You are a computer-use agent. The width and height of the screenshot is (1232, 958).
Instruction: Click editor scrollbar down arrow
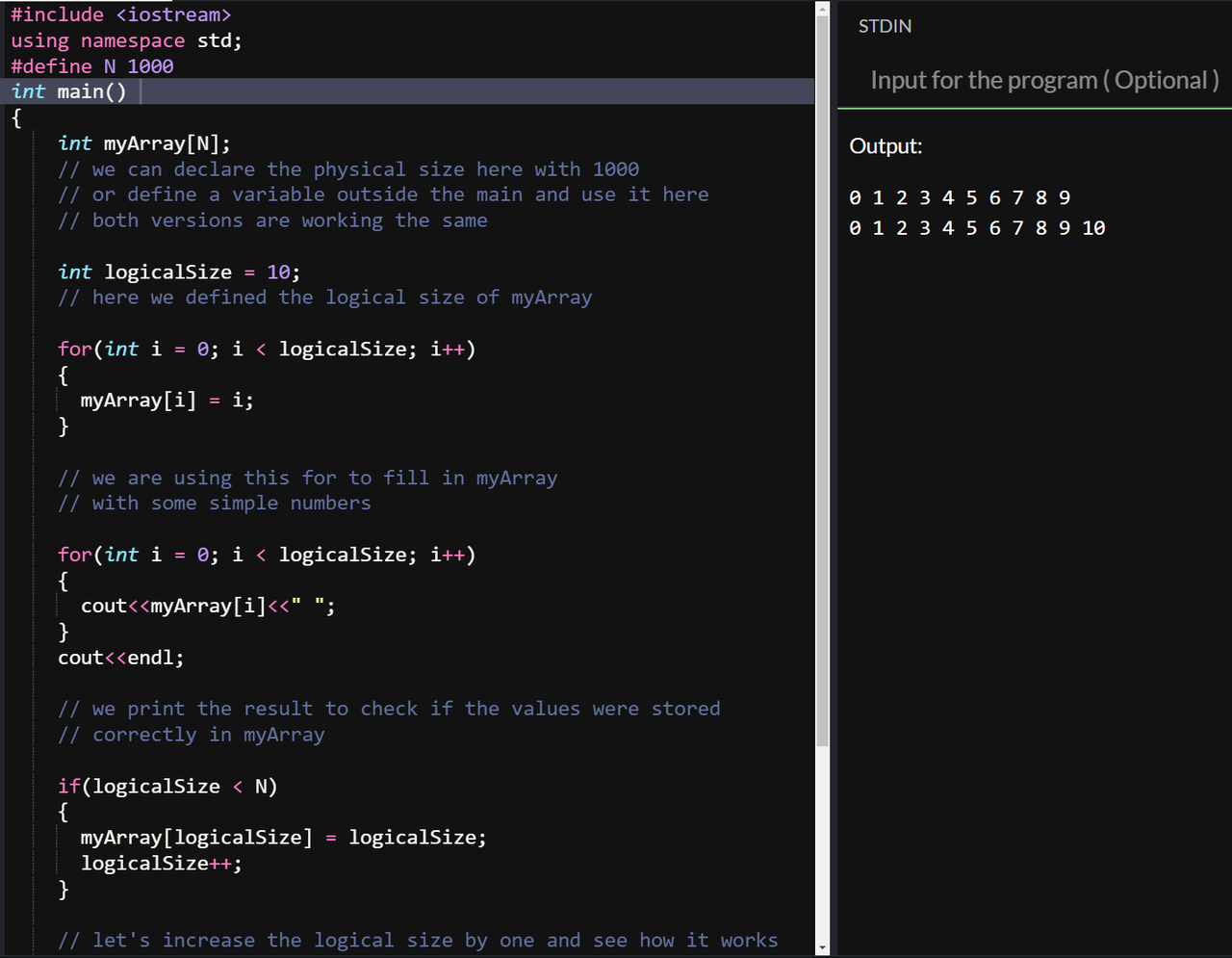pos(822,948)
